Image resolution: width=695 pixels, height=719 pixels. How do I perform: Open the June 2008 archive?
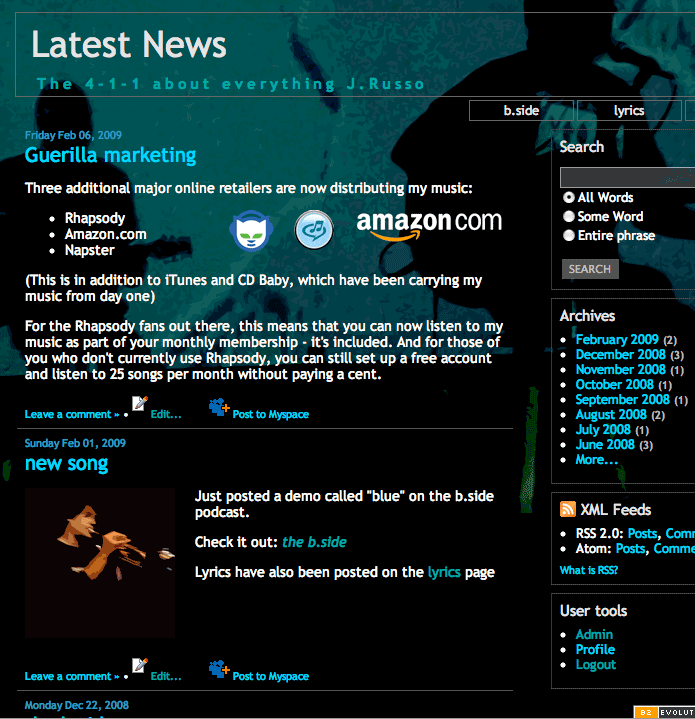605,445
